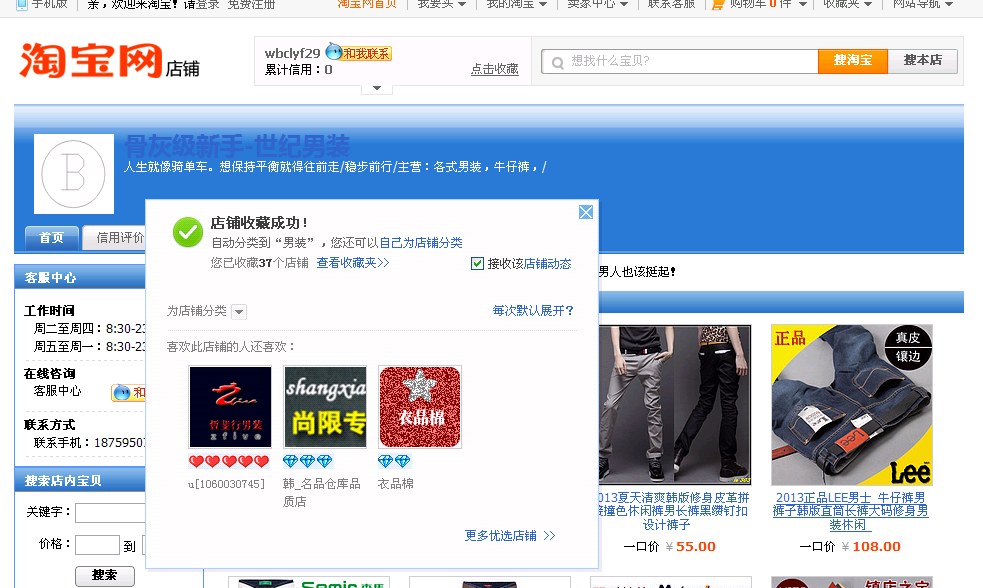The image size is (983, 588).
Task: Click the 请登录 link in top bar
Action: coord(201,4)
